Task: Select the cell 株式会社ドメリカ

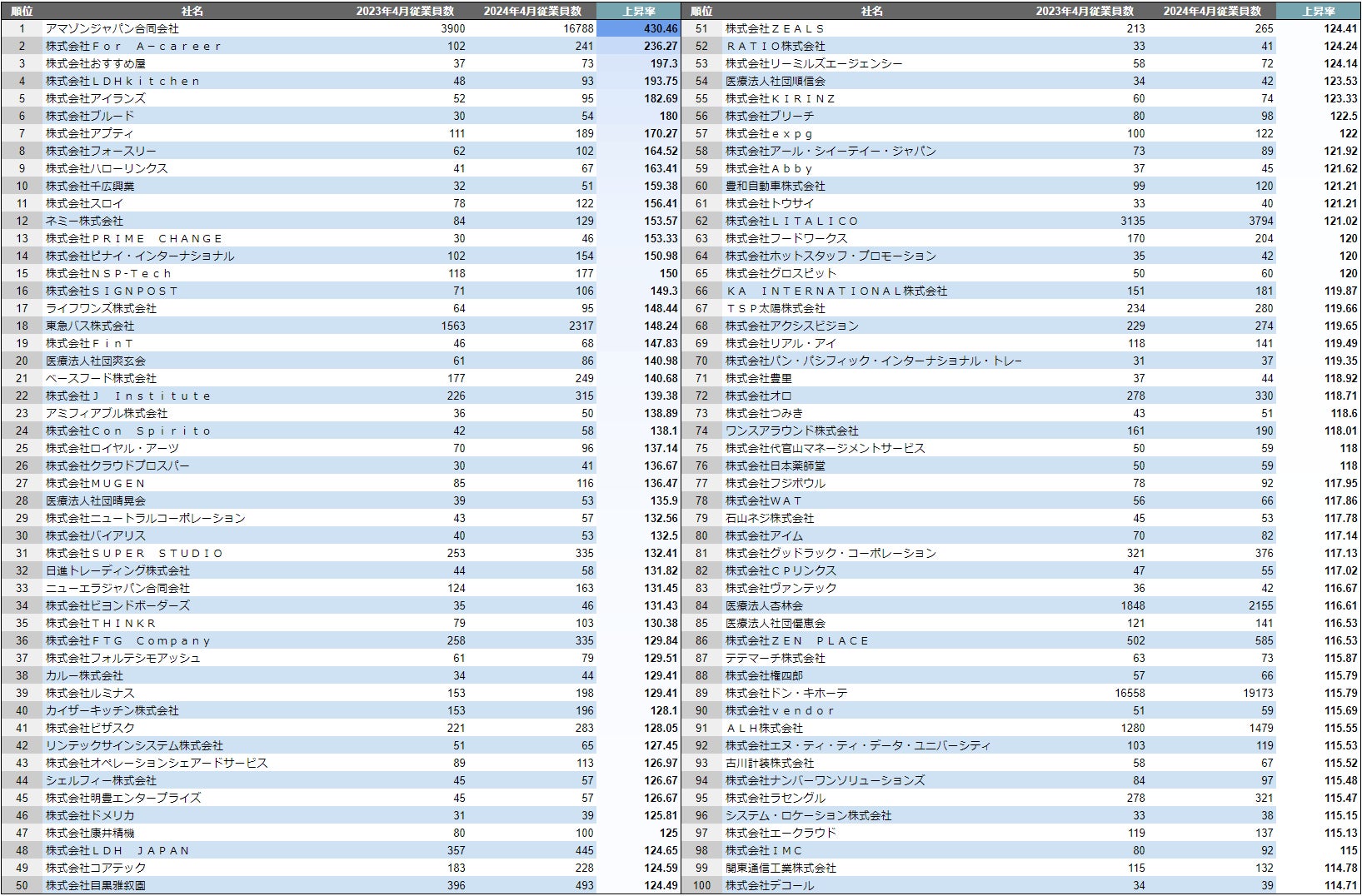Action: 90,815
